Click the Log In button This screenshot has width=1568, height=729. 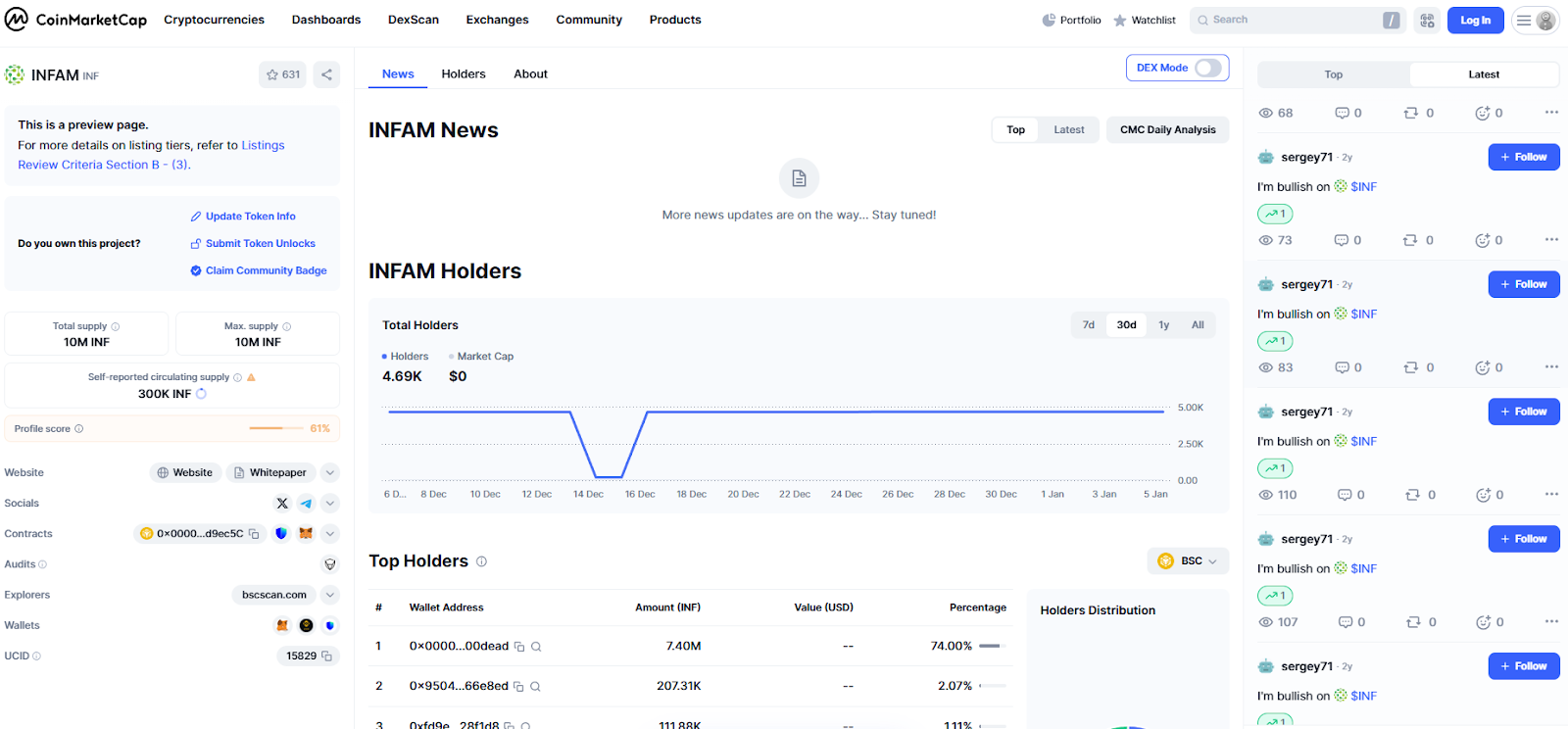pyautogui.click(x=1475, y=21)
